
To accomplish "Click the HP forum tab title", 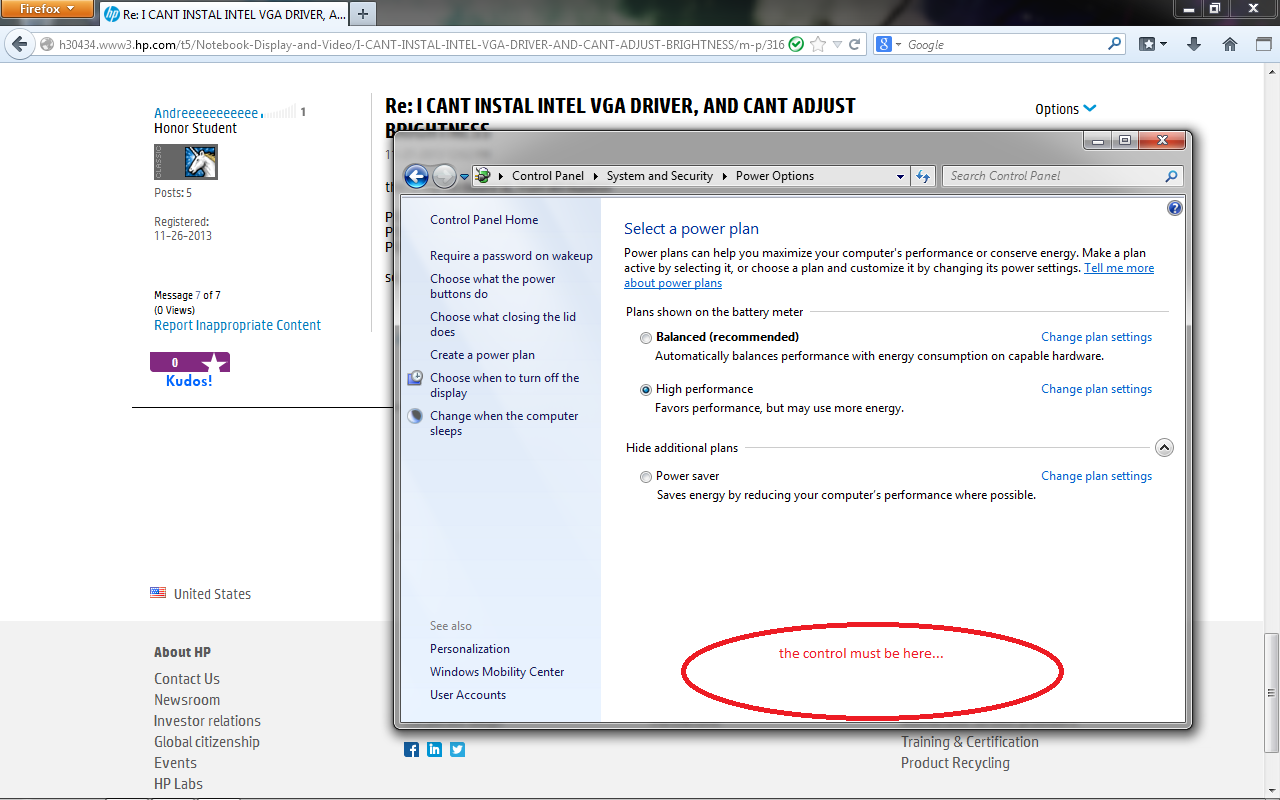I will [235, 14].
